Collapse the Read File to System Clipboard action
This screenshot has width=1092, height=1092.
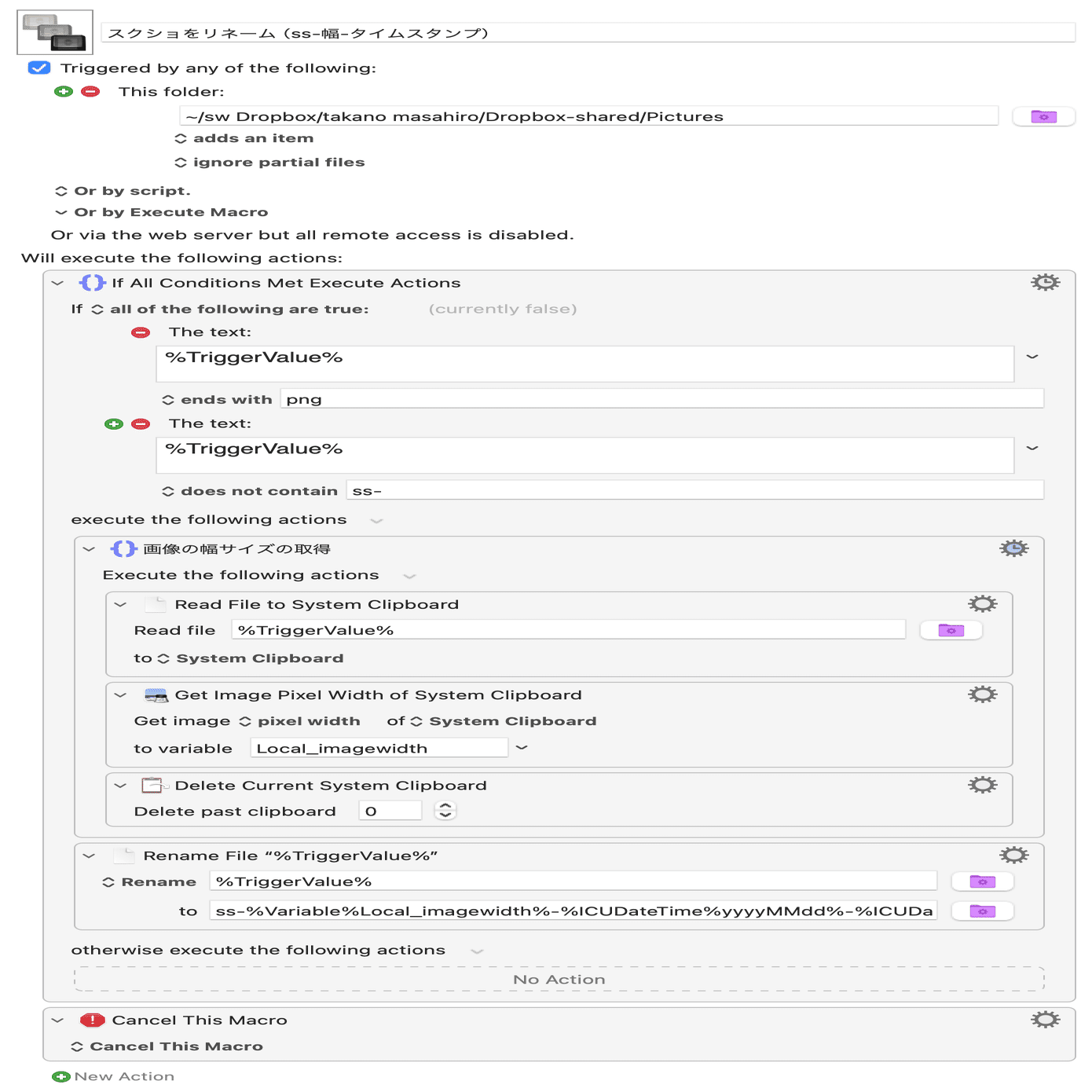[119, 604]
